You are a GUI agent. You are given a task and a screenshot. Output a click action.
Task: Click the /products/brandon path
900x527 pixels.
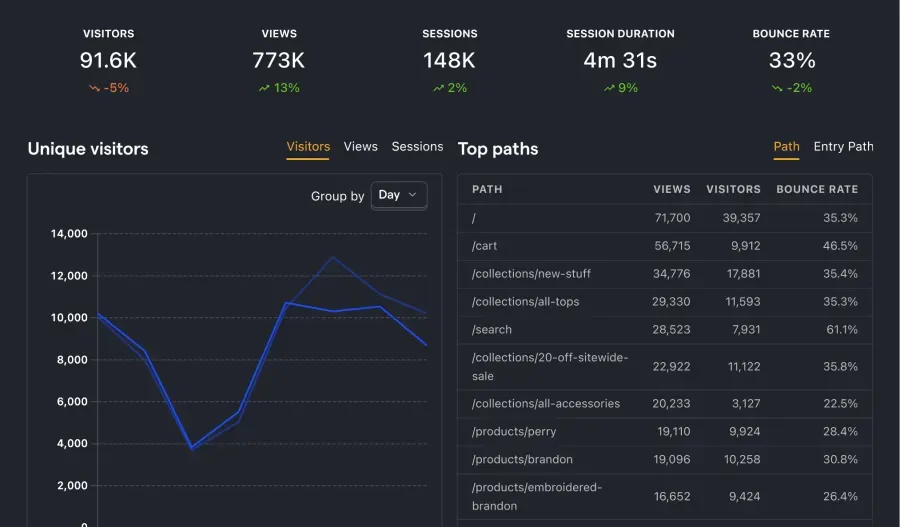pos(522,460)
